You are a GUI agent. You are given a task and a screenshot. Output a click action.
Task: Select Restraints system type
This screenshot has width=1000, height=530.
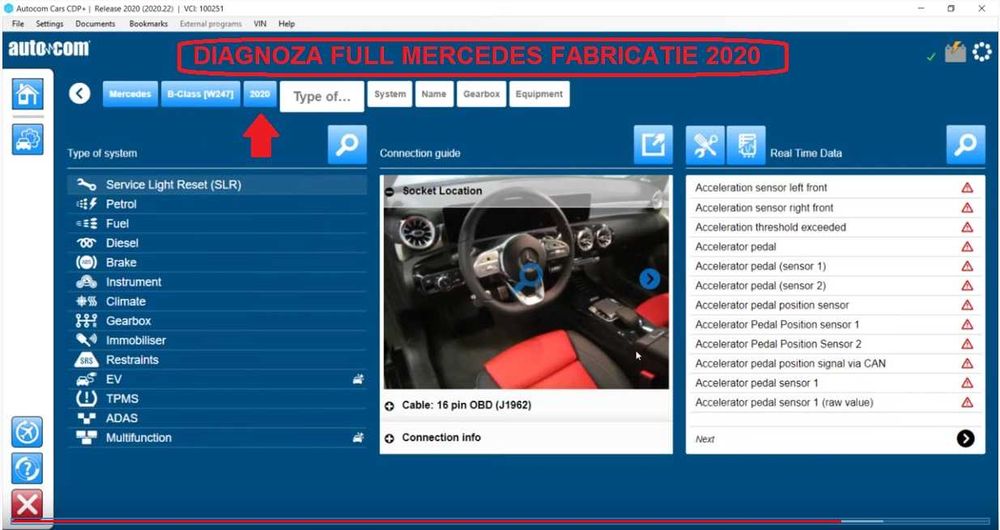click(217, 360)
